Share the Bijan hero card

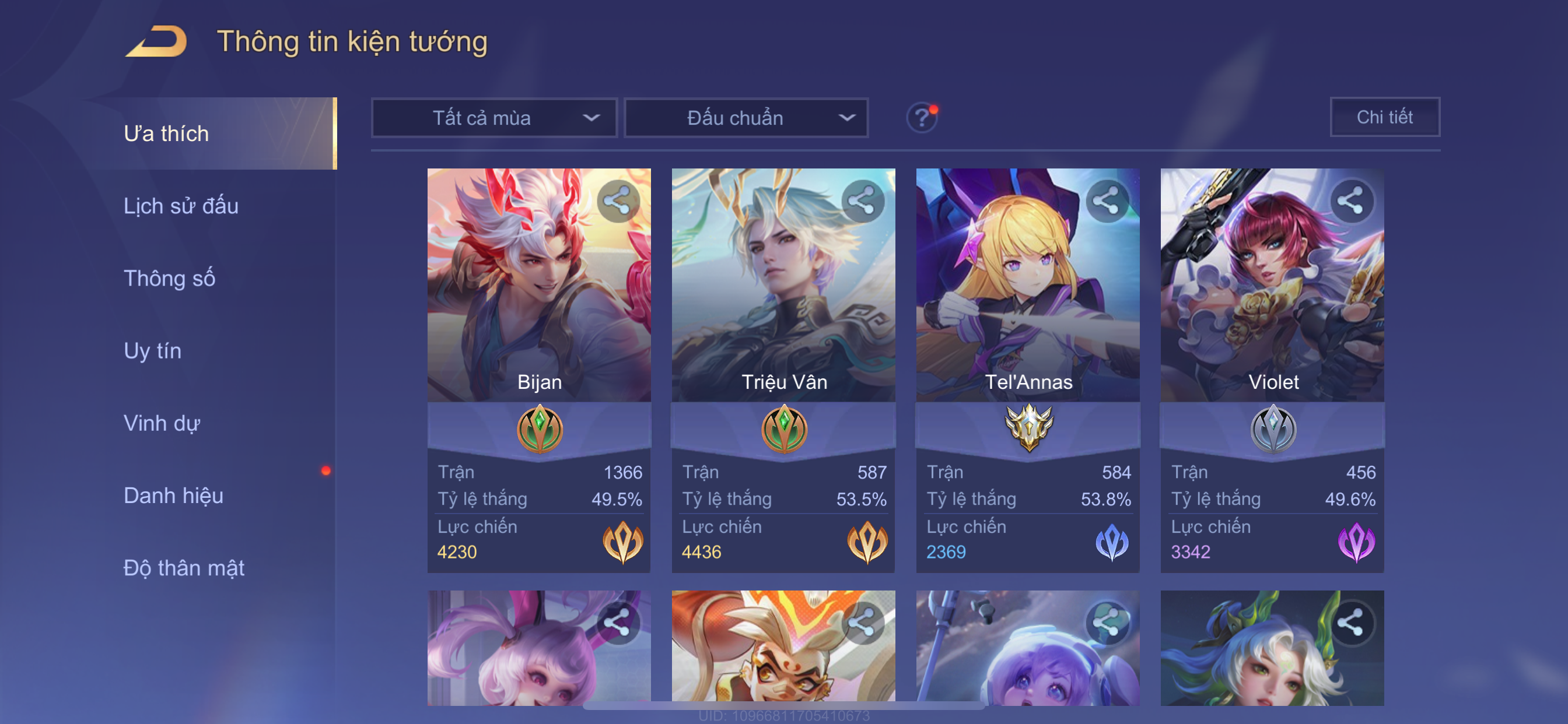point(618,201)
